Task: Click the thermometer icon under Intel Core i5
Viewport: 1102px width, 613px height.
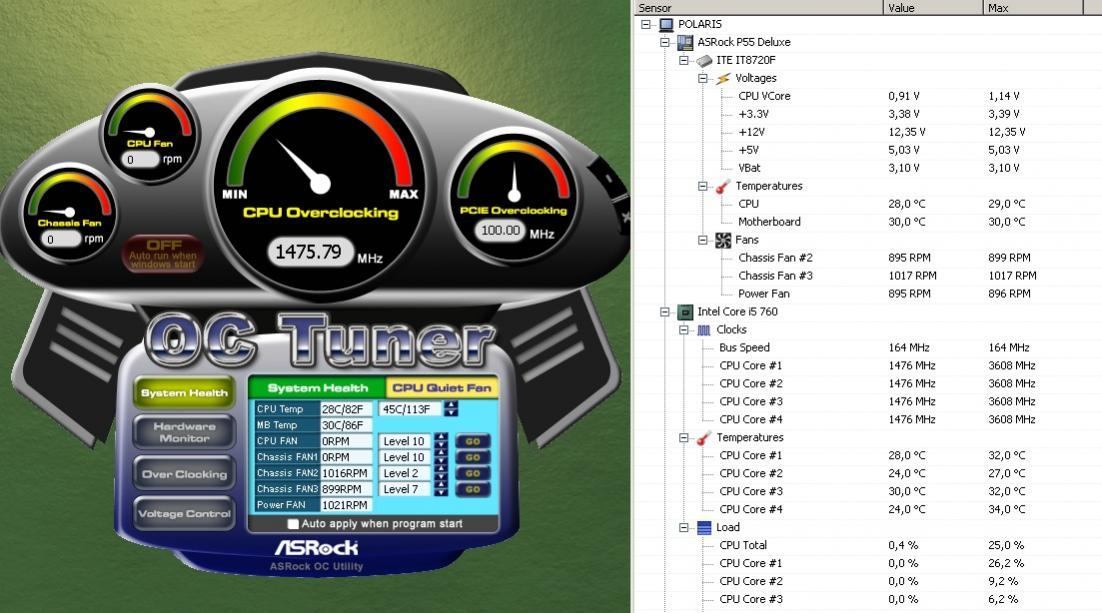Action: click(x=704, y=438)
